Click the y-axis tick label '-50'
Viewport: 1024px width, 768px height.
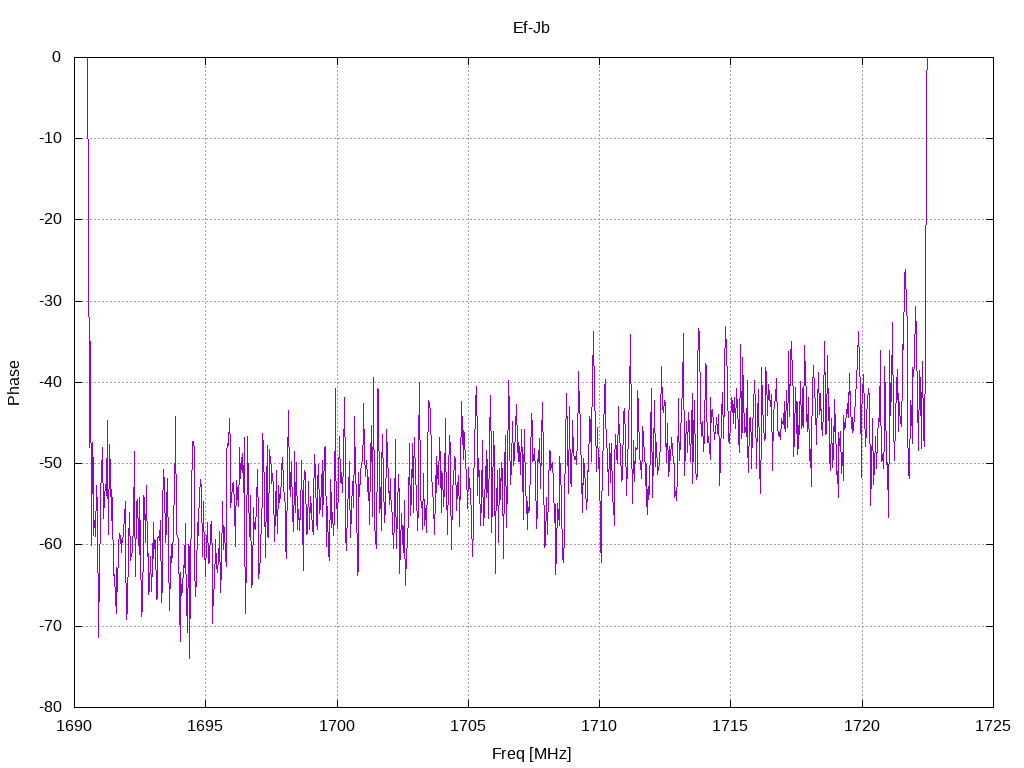click(x=50, y=463)
